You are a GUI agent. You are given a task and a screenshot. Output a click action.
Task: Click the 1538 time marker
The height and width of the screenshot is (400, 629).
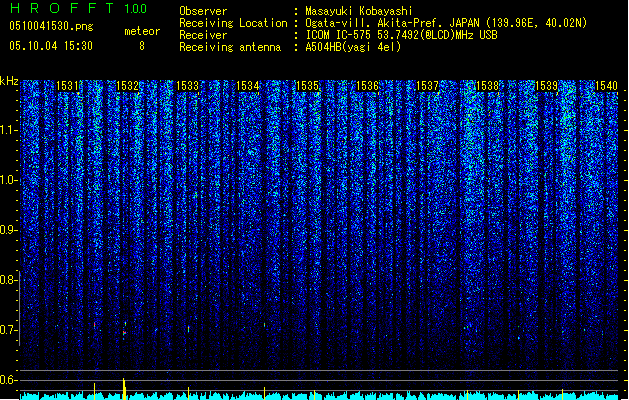tap(487, 86)
